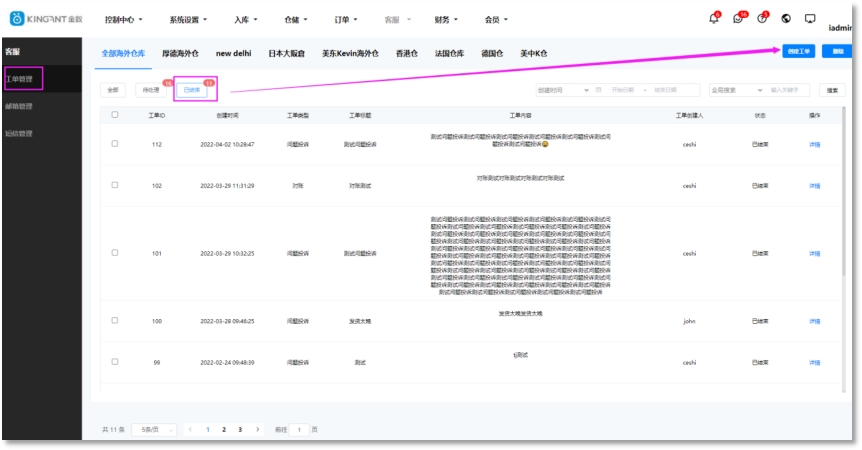Select the checkbox for ticket 101
Image resolution: width=862 pixels, height=450 pixels.
[x=115, y=253]
